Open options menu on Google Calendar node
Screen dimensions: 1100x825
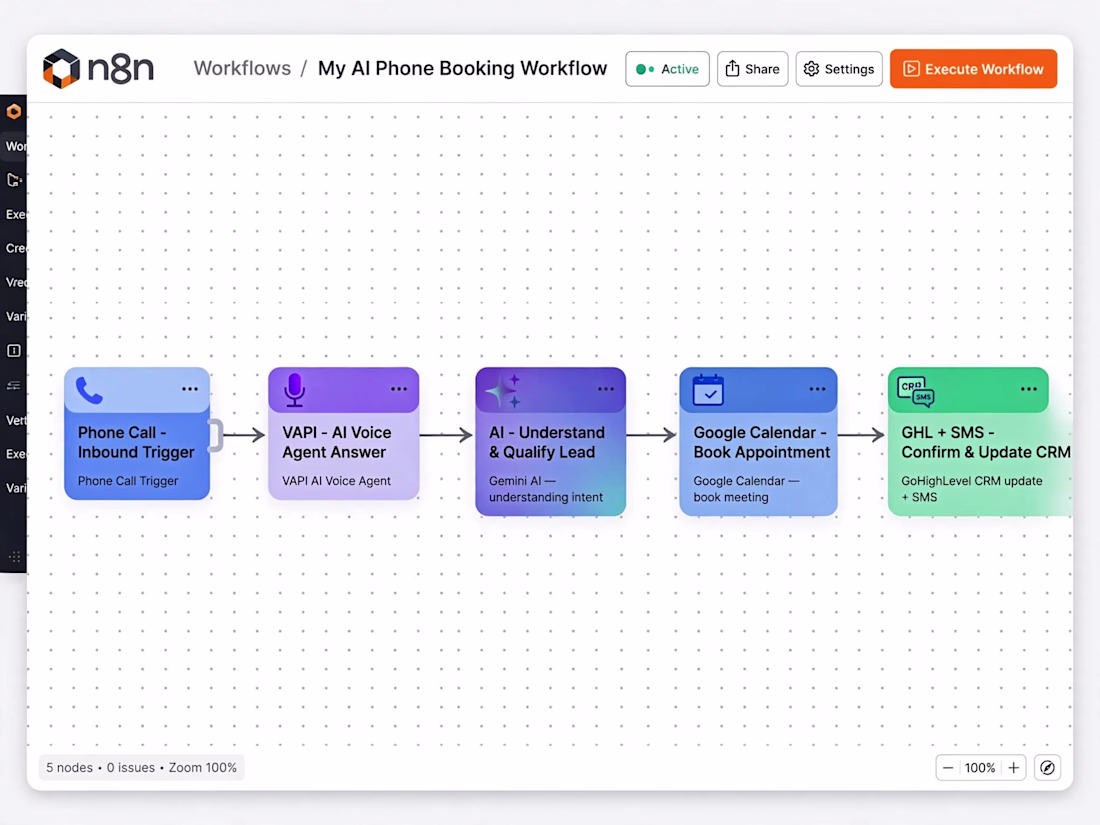817,389
